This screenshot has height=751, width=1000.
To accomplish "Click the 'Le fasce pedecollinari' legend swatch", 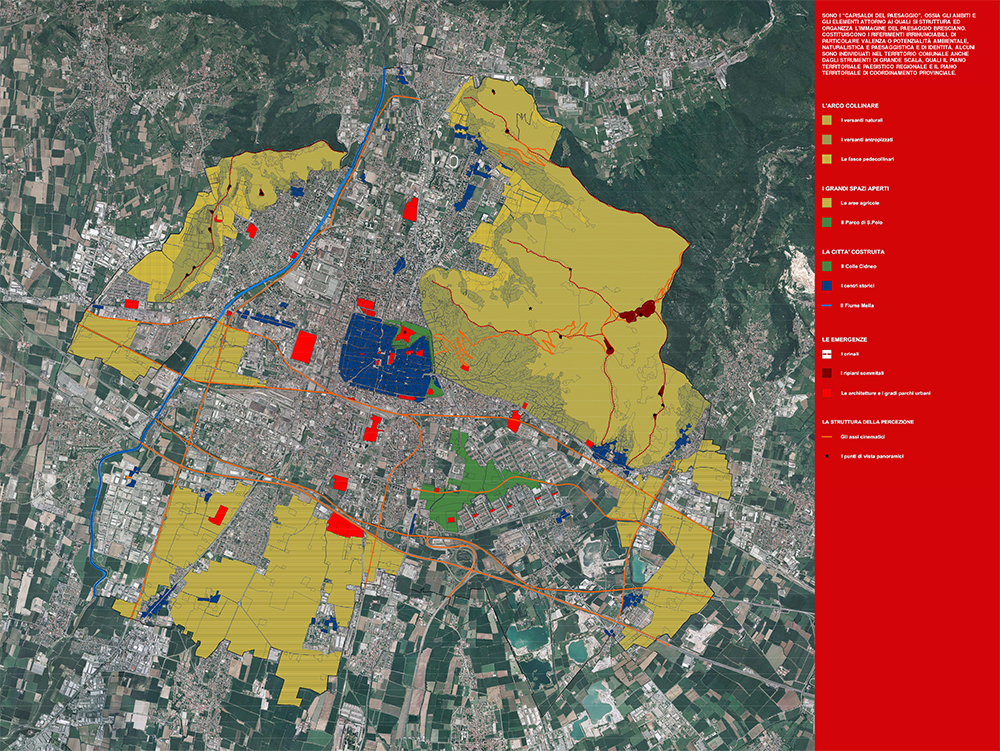I will click(826, 159).
